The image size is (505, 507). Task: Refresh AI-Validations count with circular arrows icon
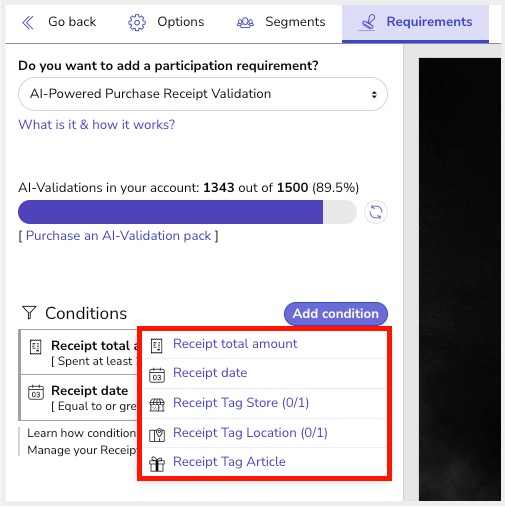click(x=376, y=212)
